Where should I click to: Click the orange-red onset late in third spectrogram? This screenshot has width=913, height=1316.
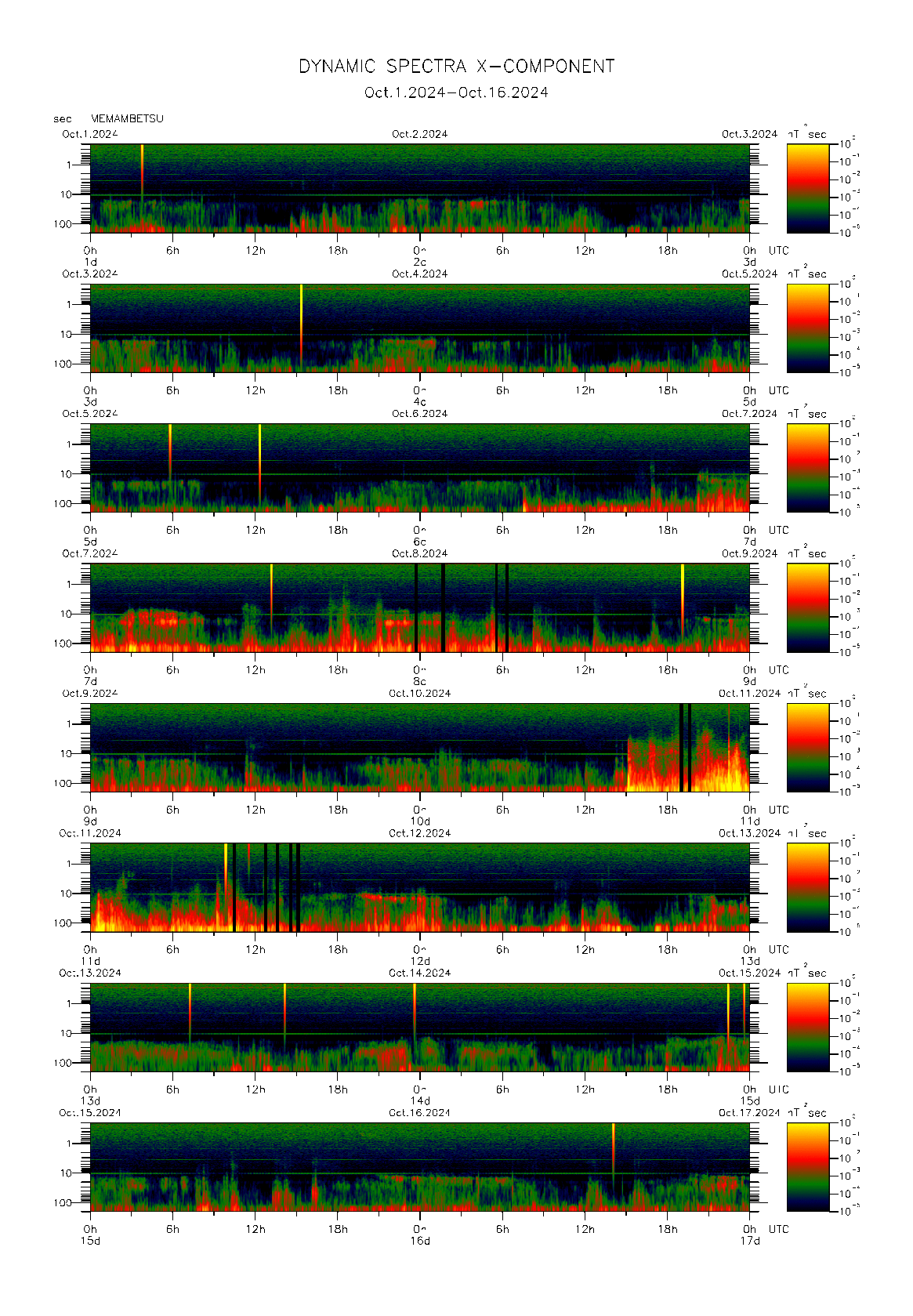tap(525, 502)
